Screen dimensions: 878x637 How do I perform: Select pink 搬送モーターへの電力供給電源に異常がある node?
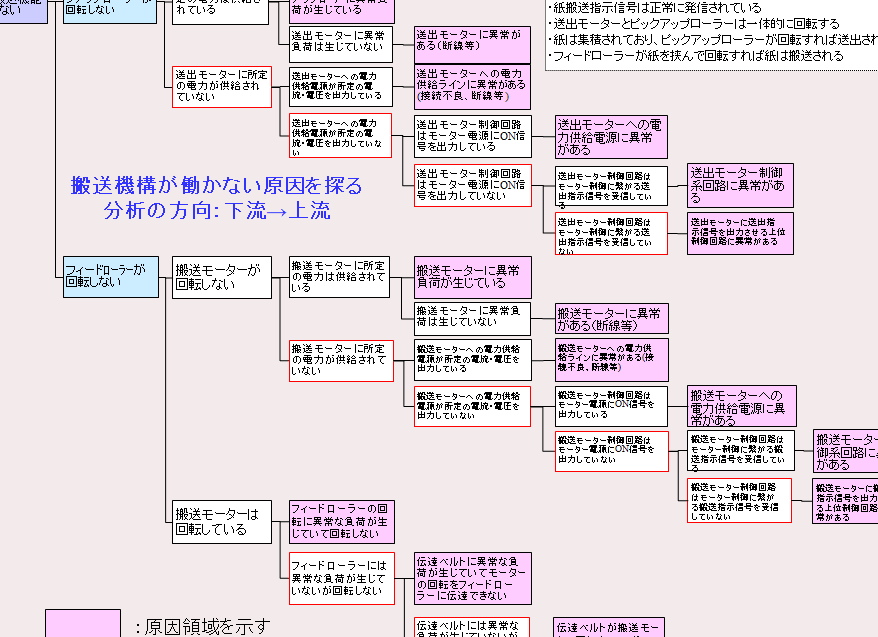pyautogui.click(x=741, y=407)
